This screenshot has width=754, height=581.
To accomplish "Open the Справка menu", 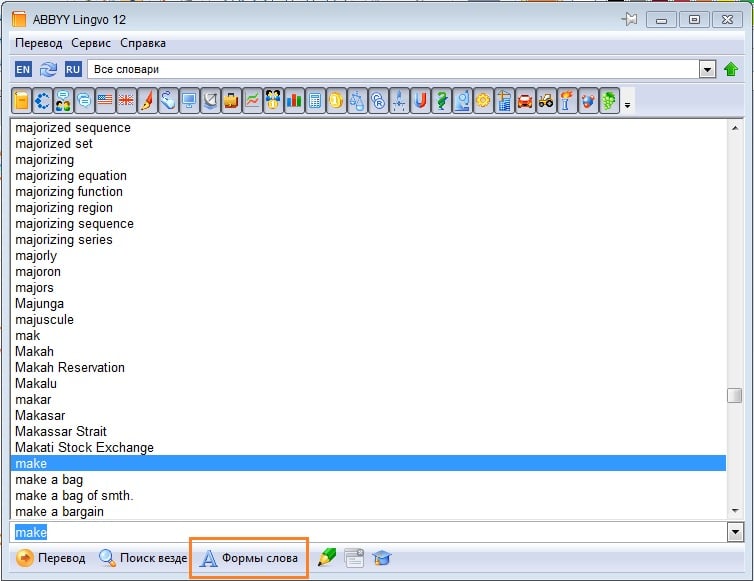I will coord(143,43).
